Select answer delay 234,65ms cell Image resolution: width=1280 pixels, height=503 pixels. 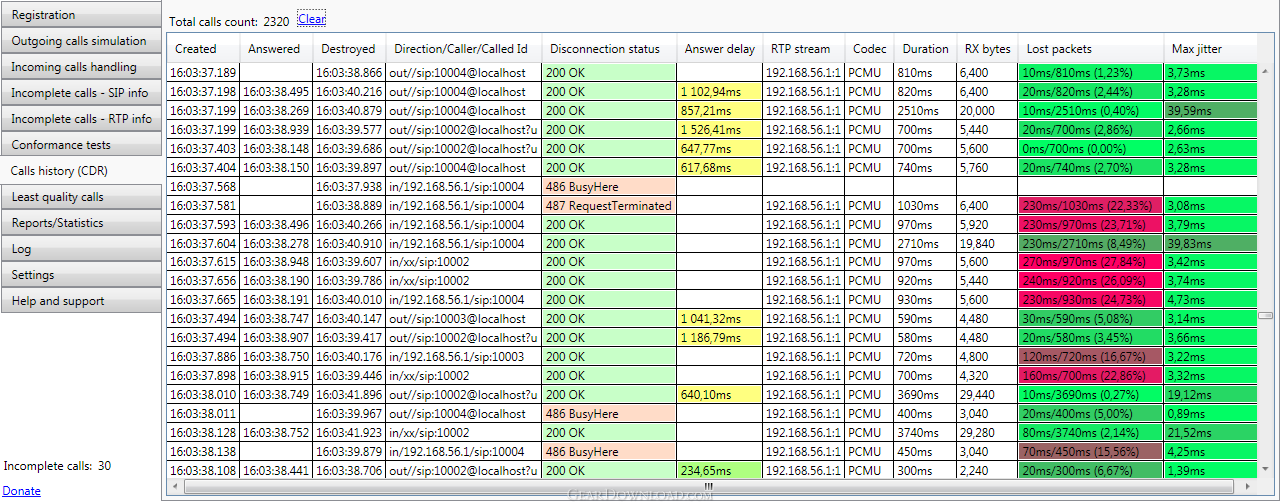coord(719,470)
